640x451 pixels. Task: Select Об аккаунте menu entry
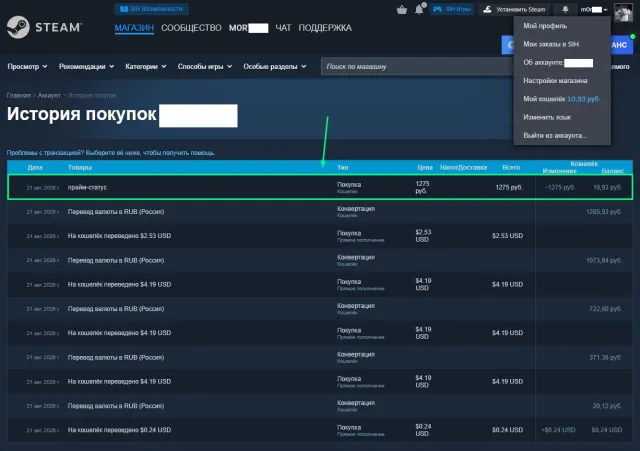(558, 62)
